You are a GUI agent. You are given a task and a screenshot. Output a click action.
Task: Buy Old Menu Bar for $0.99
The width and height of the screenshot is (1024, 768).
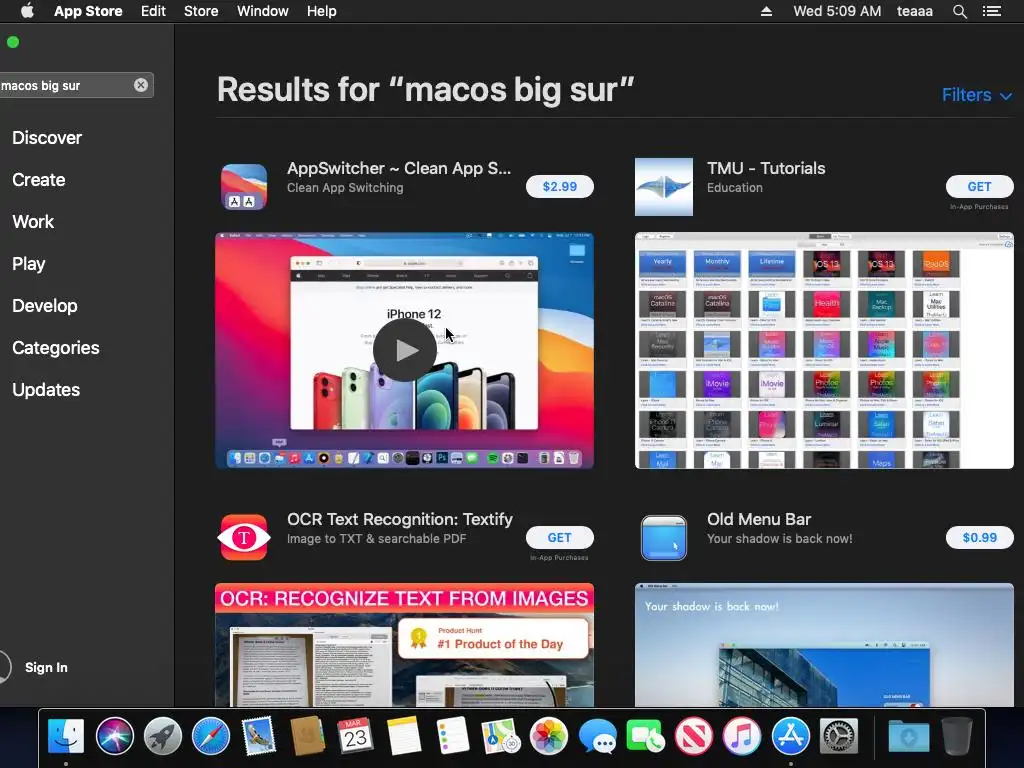click(x=980, y=537)
